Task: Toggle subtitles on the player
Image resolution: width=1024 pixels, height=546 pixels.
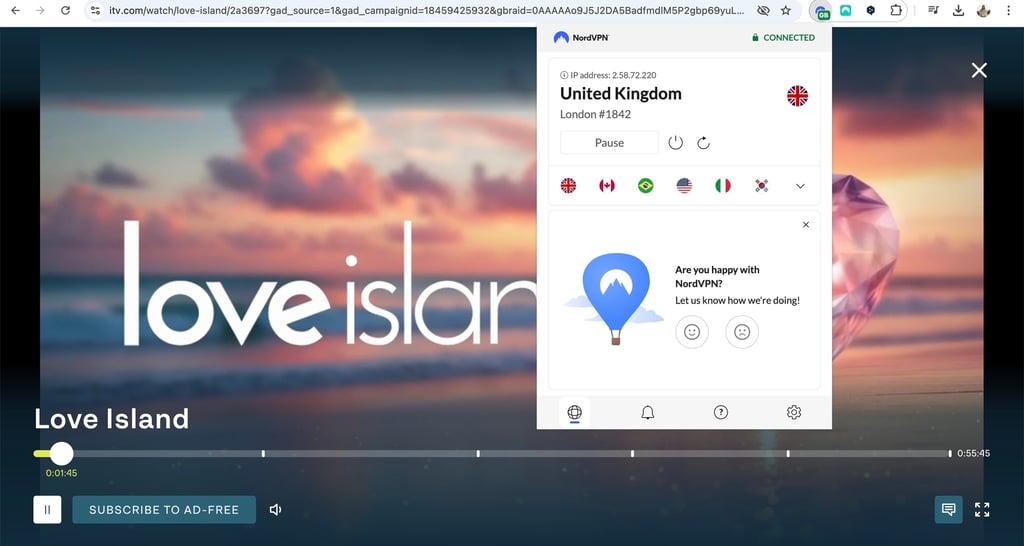Action: [x=948, y=509]
